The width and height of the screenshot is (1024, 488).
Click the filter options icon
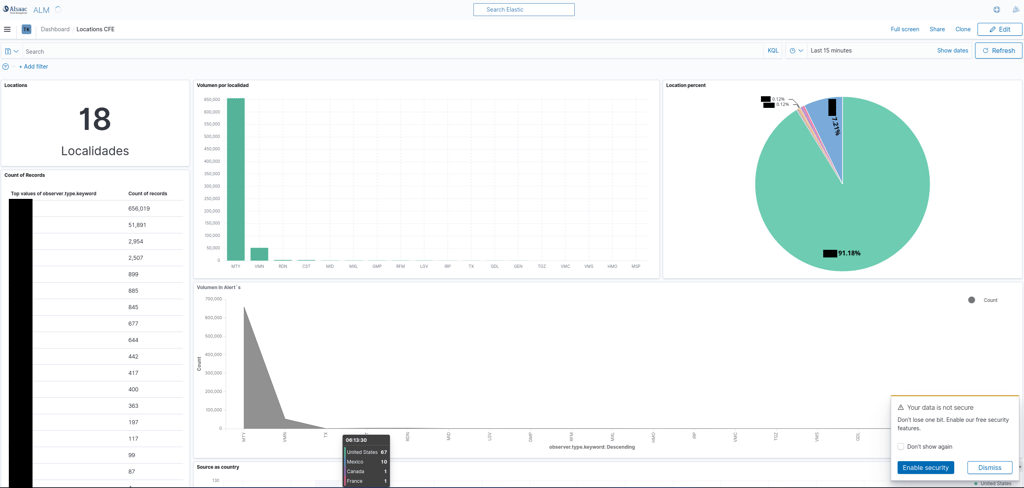(6, 67)
